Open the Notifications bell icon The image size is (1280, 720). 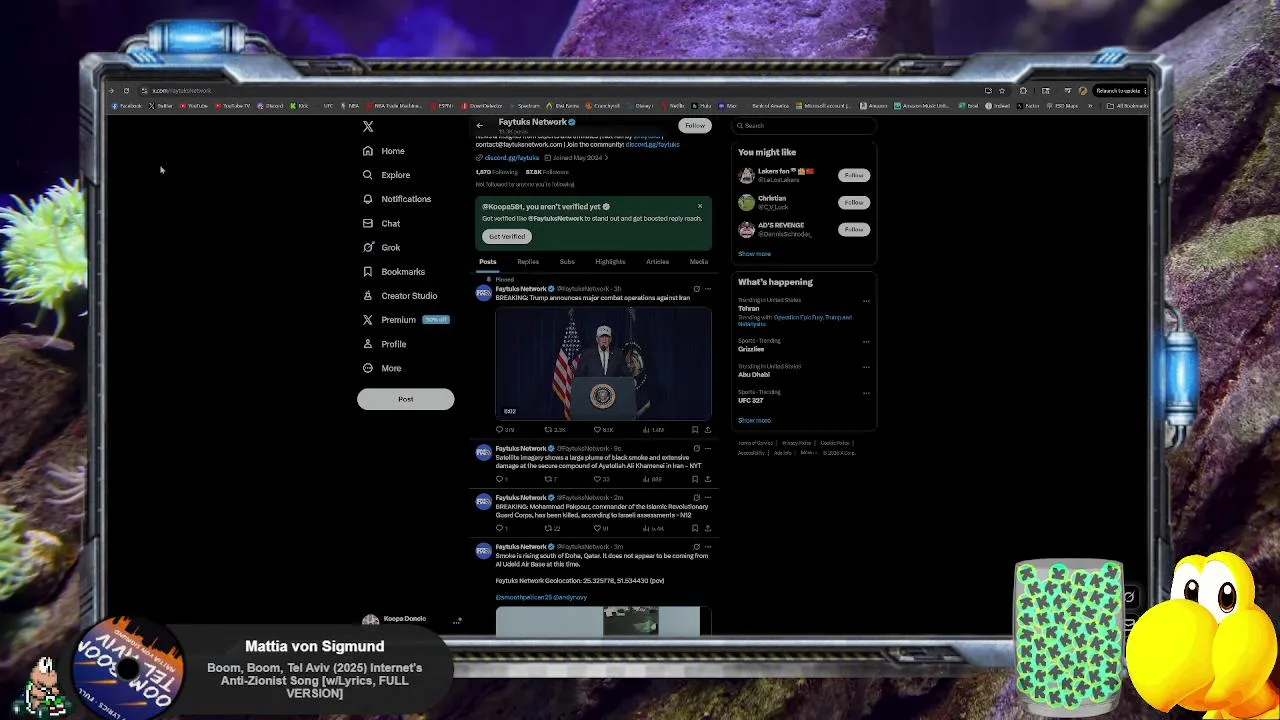(x=368, y=199)
